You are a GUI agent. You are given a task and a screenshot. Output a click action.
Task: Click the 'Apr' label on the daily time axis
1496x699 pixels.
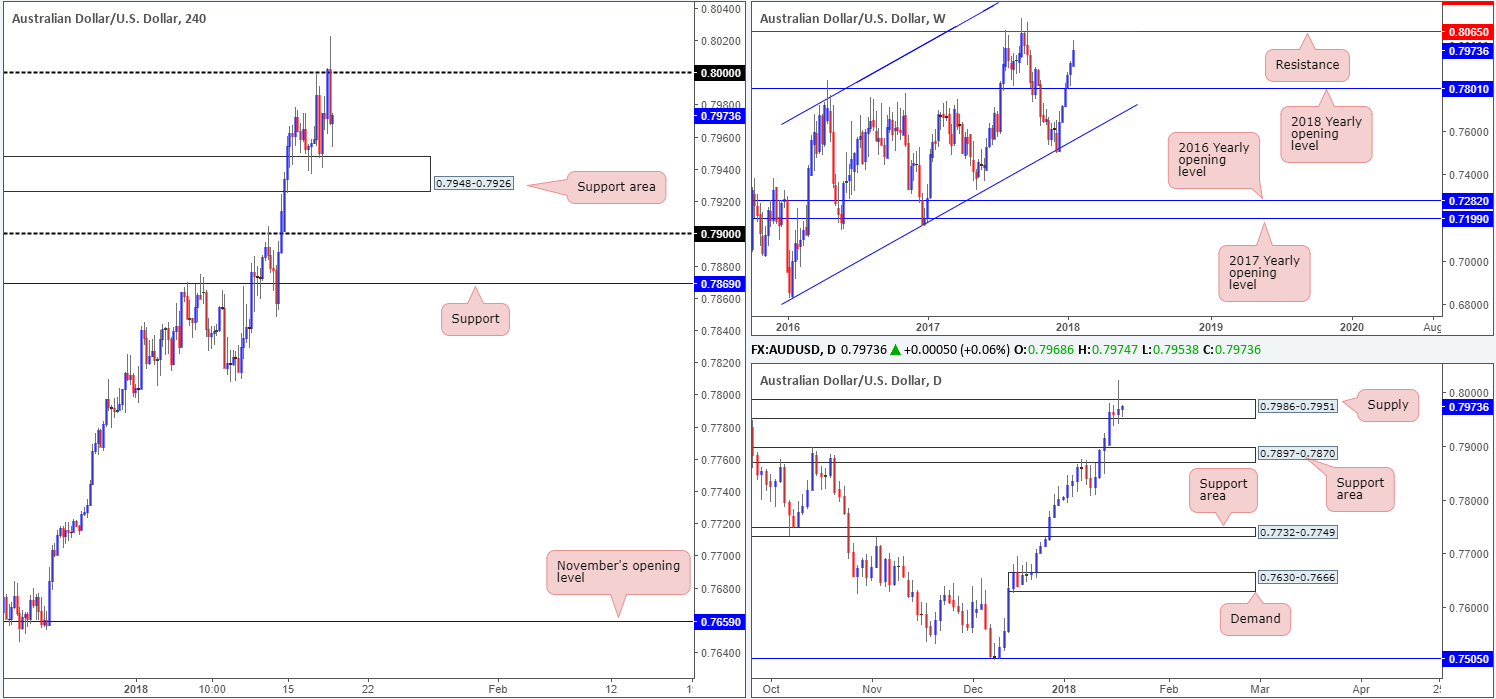[x=1360, y=688]
